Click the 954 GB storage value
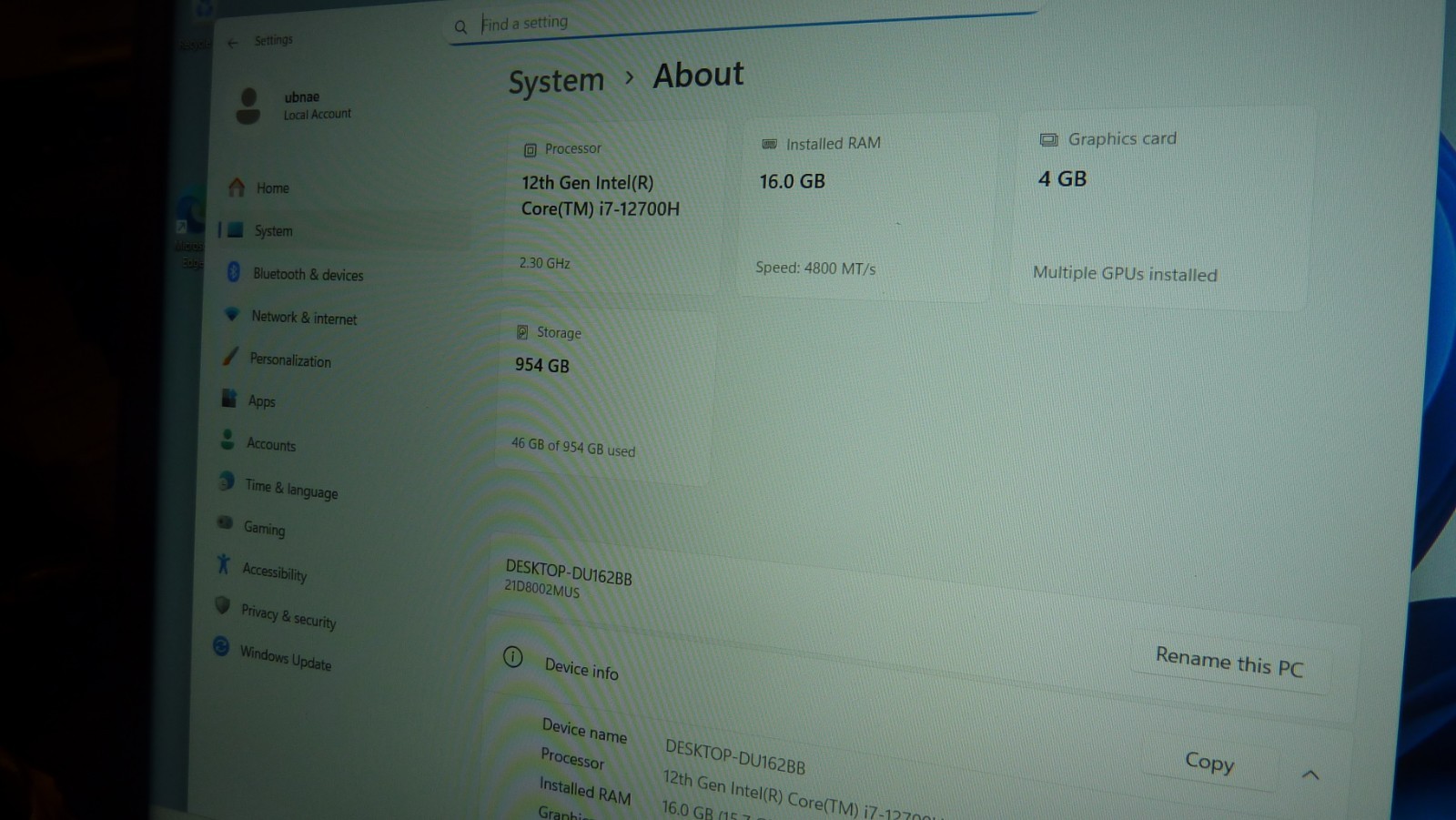1456x820 pixels. point(542,365)
